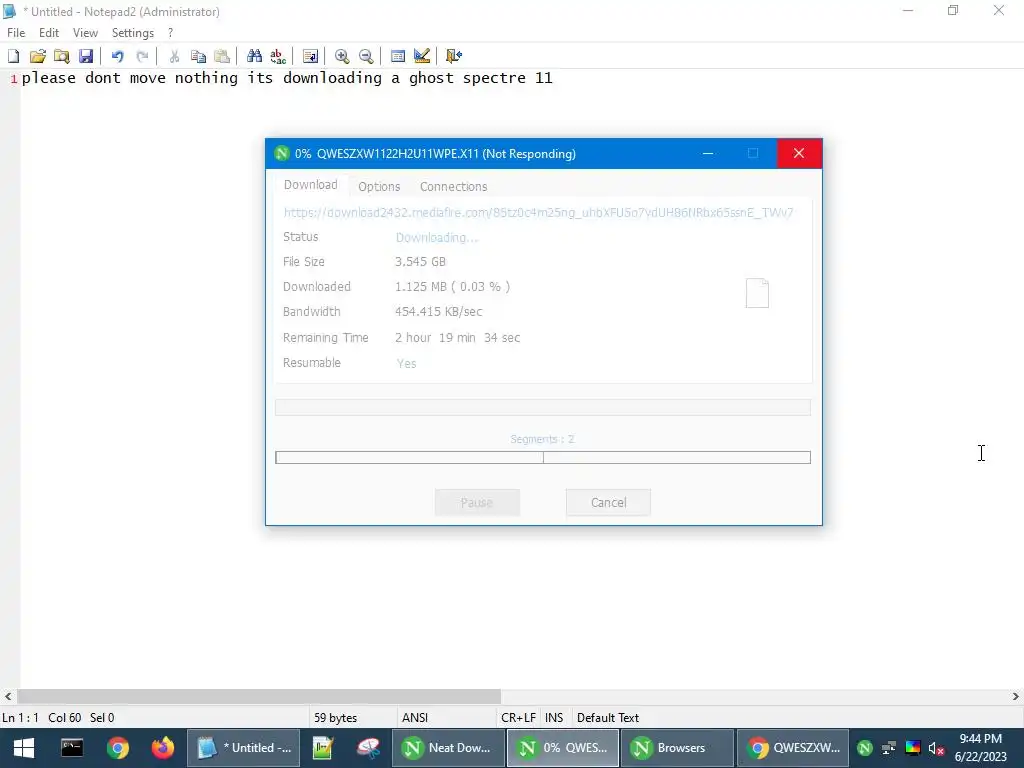This screenshot has height=768, width=1024.
Task: Click the segments progress bar
Action: coord(543,457)
